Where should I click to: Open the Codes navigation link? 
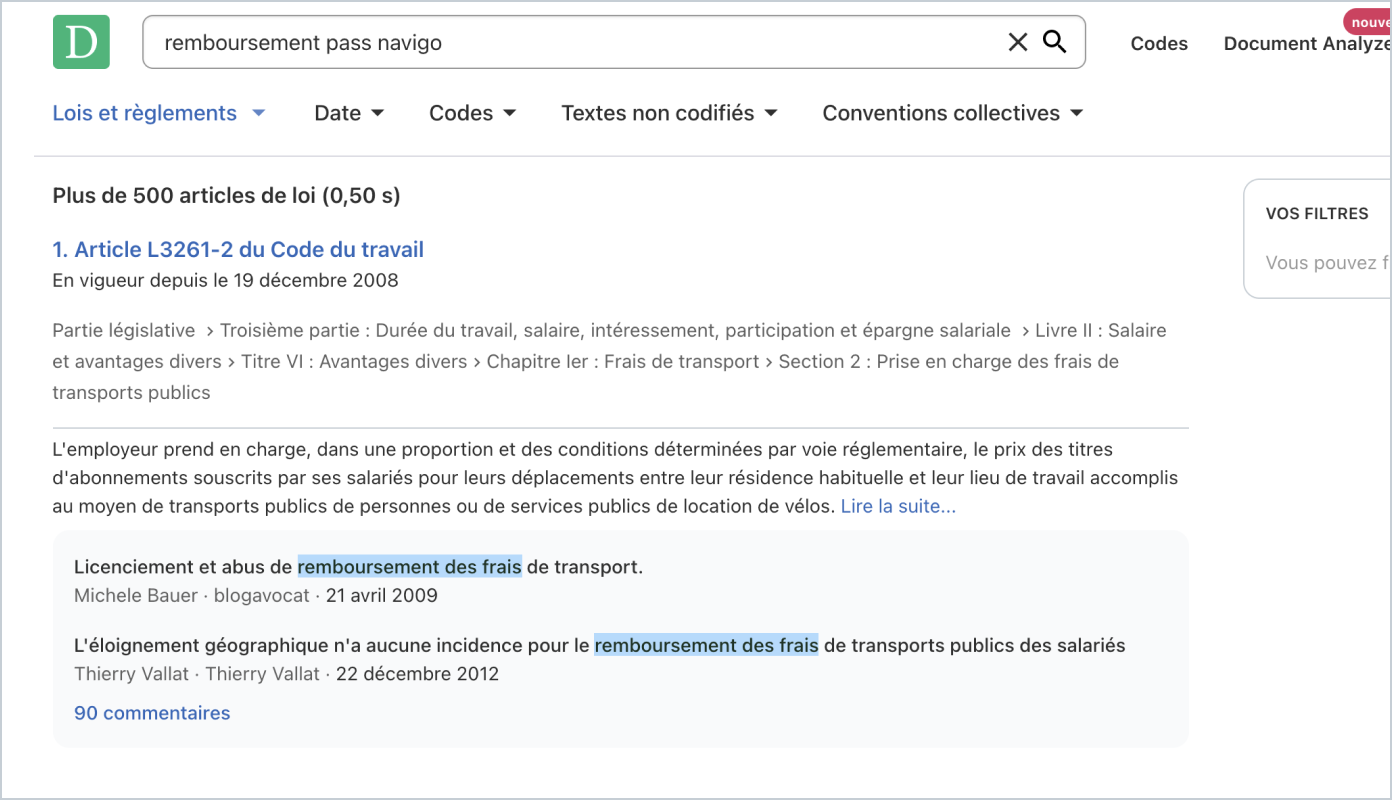[1158, 44]
